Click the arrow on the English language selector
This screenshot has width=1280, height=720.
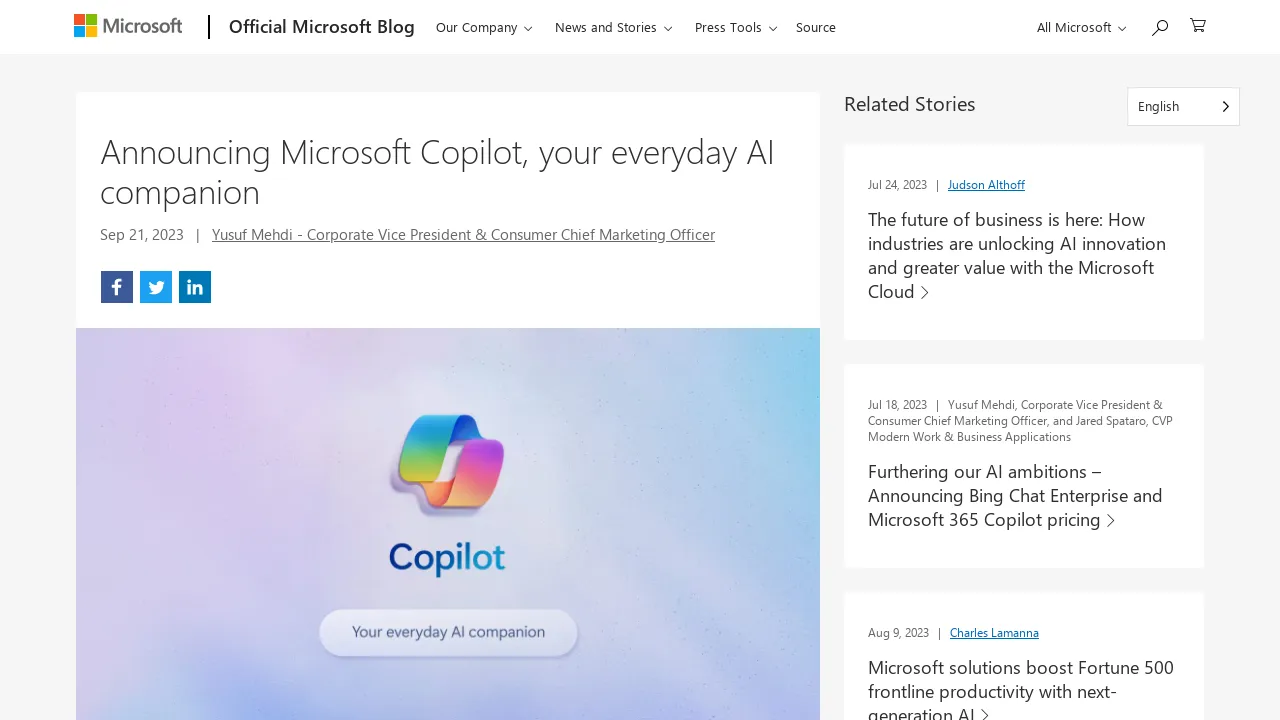pos(1224,104)
